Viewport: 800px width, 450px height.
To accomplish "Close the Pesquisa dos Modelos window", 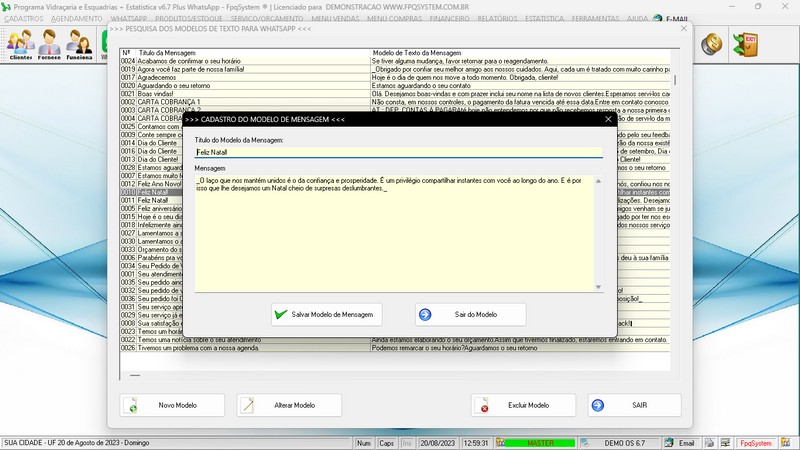I will (x=684, y=29).
